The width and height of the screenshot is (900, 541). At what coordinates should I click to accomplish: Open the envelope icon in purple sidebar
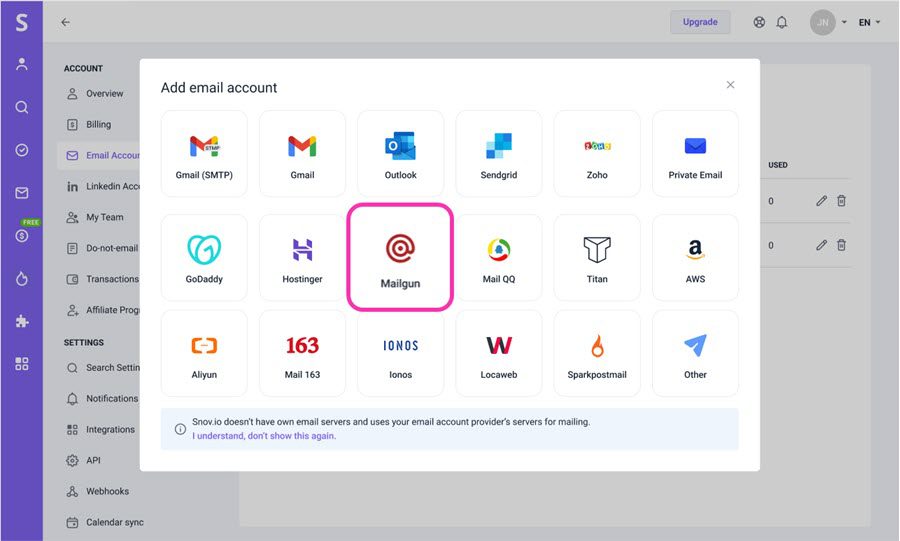(22, 193)
